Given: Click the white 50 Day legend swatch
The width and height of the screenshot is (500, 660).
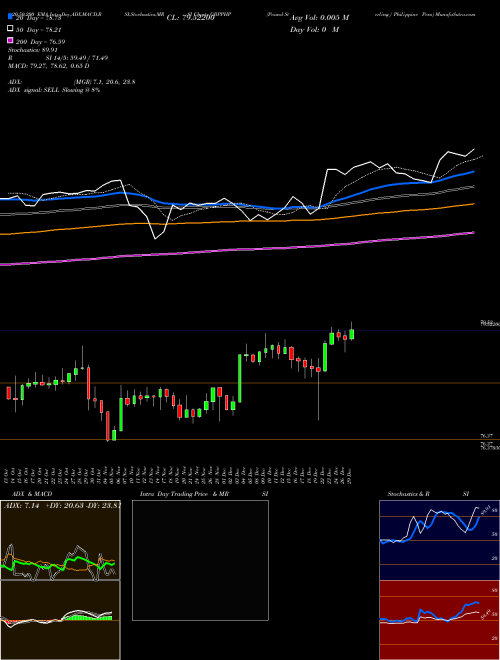Looking at the screenshot, I should coord(10,29).
